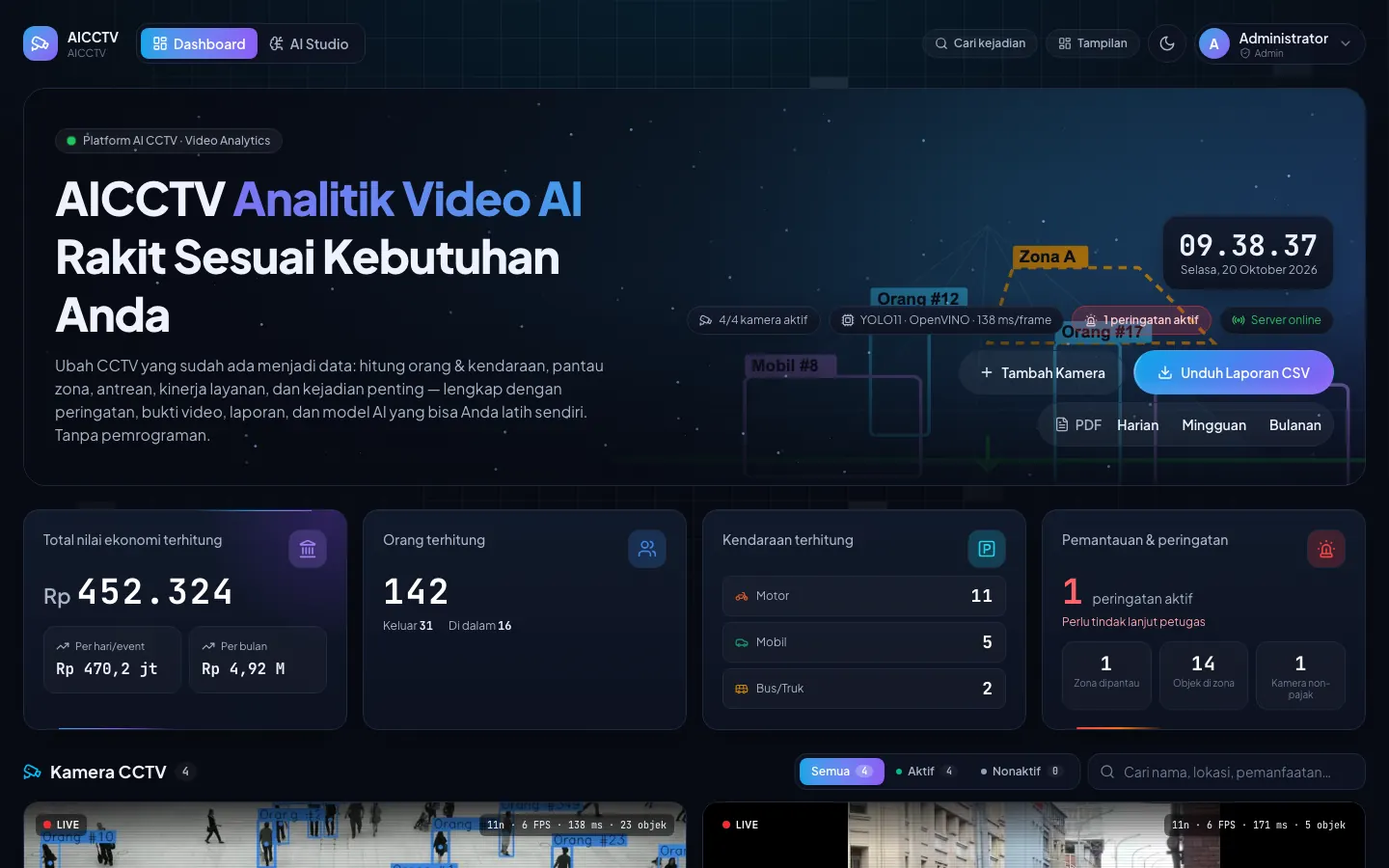1389x868 pixels.
Task: Click the clock showing 09.38.37
Action: (x=1249, y=253)
